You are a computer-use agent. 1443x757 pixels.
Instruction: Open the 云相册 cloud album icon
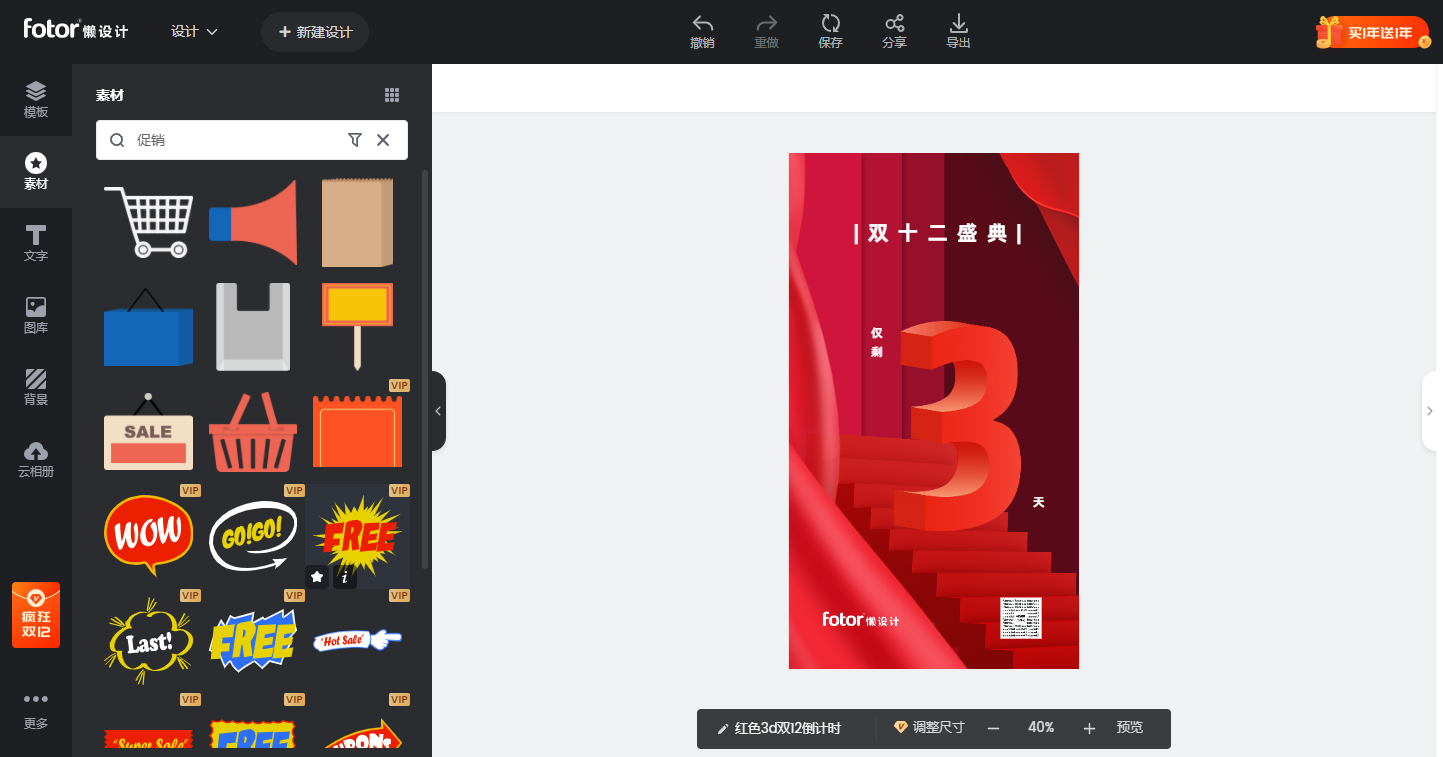point(36,459)
